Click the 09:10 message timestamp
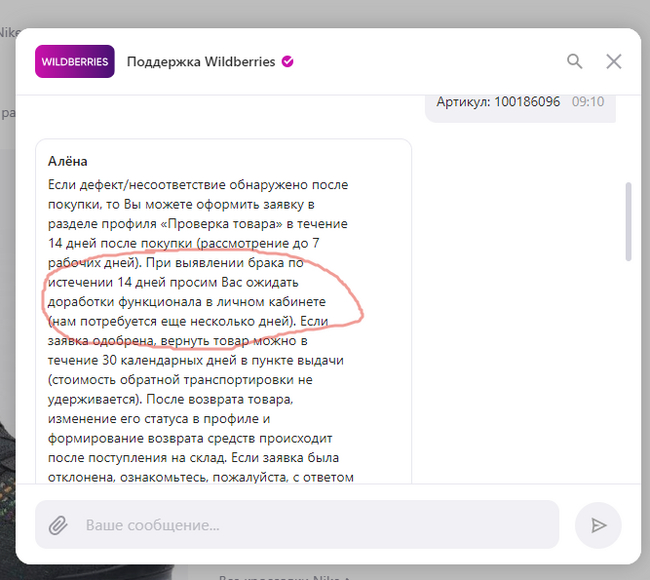Screen dimensions: 650x580 [x=587, y=102]
